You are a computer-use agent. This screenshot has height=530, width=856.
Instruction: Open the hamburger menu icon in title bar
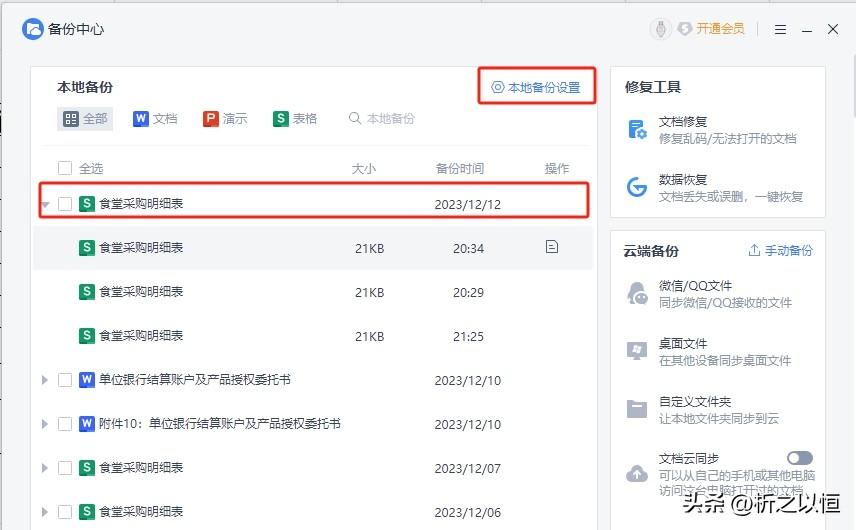click(781, 29)
